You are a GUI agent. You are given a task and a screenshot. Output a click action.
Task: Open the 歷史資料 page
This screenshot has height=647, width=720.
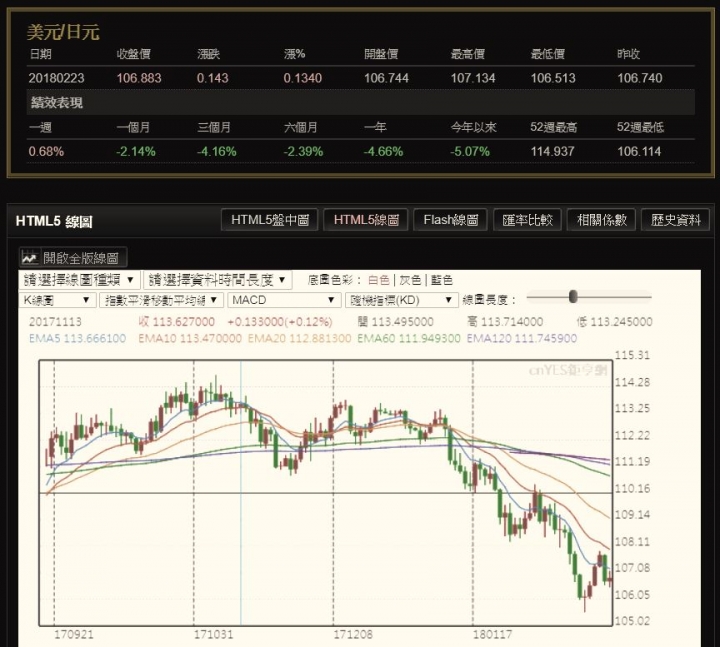coord(675,220)
